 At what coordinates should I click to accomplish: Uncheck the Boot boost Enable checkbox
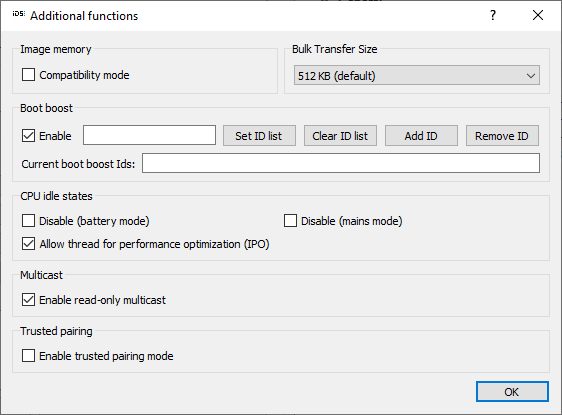point(28,136)
